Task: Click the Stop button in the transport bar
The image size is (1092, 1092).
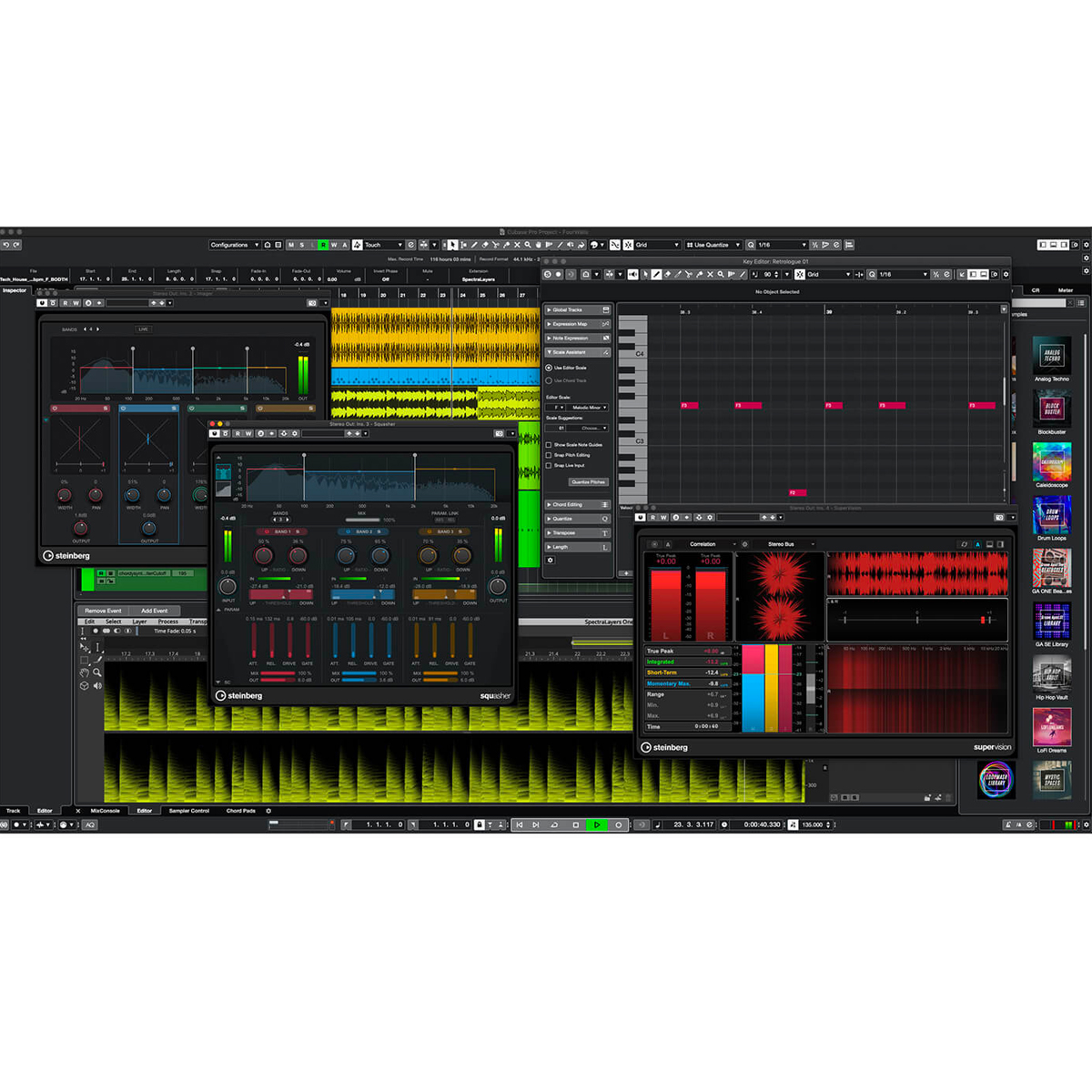Action: tap(575, 824)
